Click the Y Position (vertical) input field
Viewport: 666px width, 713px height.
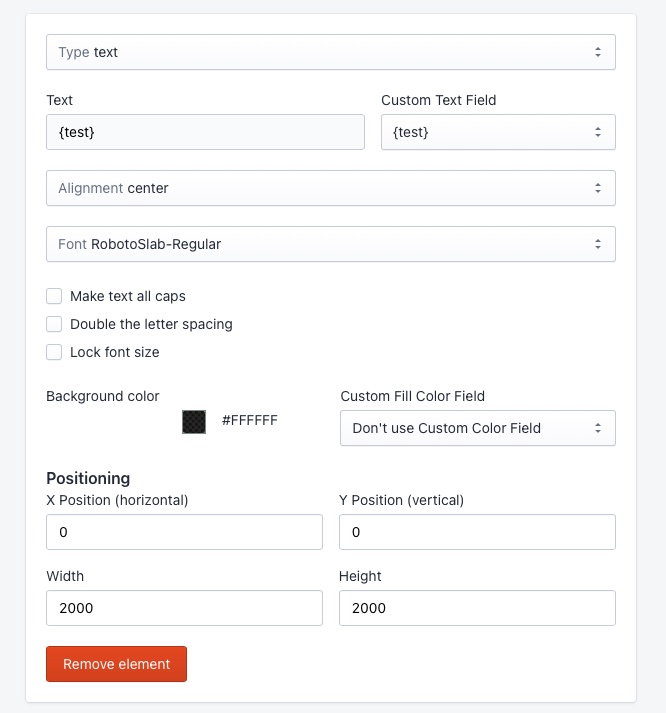click(x=477, y=532)
